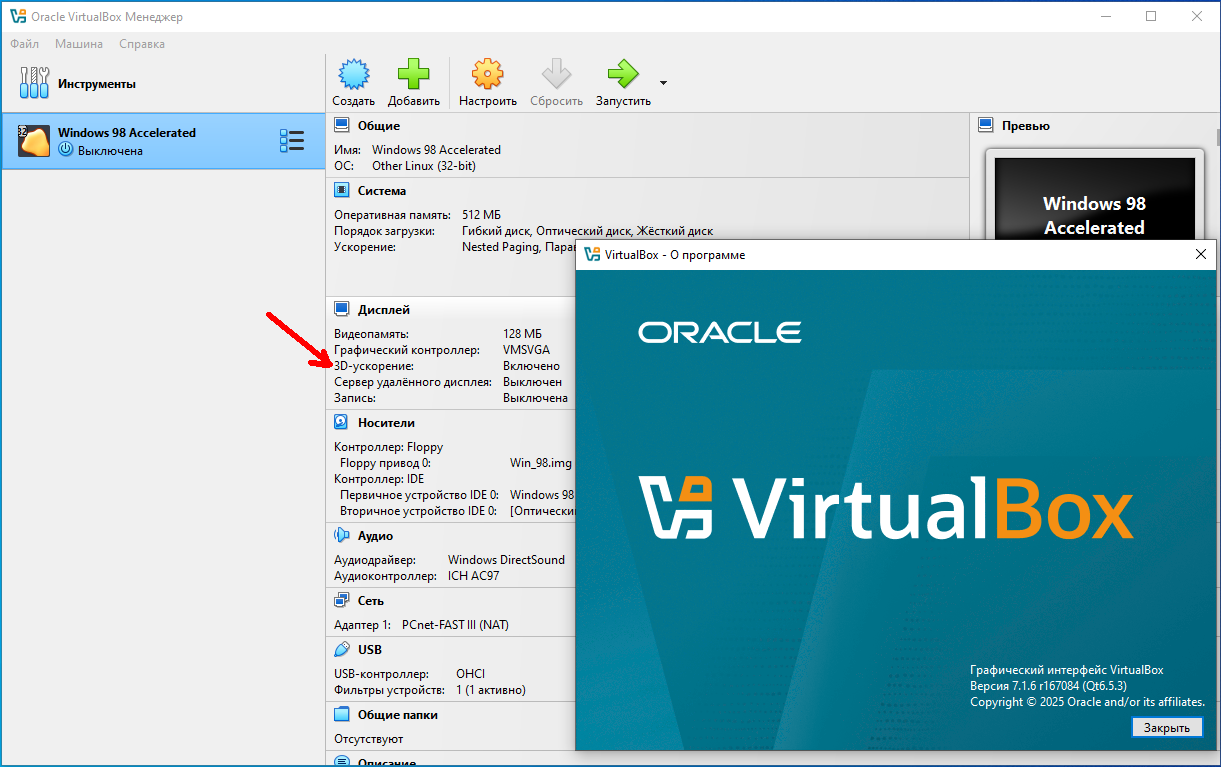Click the Дисплей section icon

click(342, 310)
